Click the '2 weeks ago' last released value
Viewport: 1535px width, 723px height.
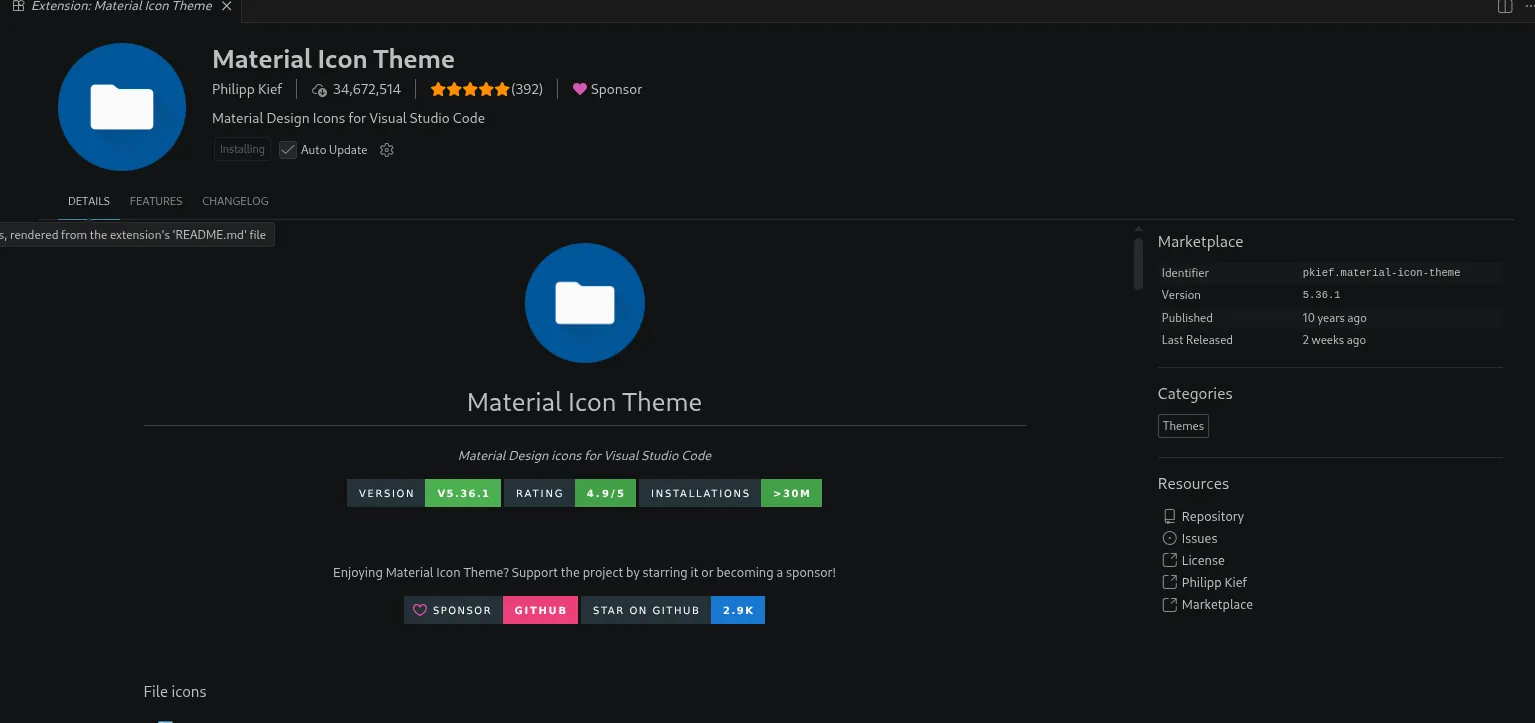[1334, 340]
